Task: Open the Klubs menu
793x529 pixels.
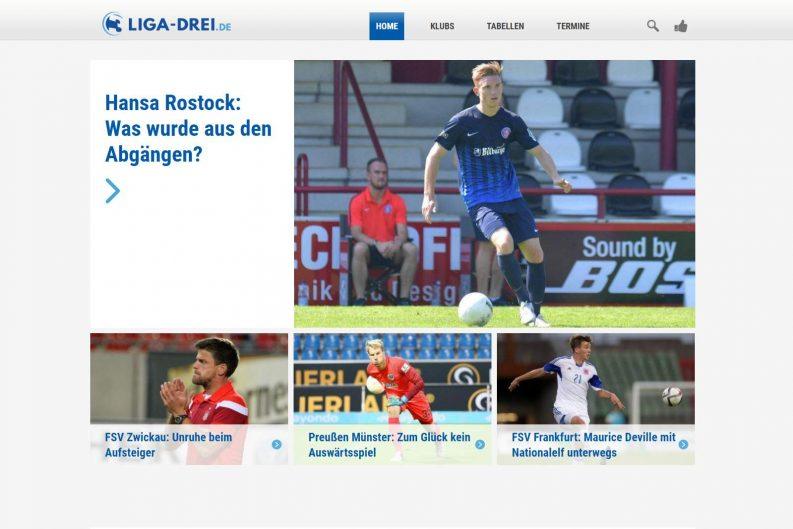Action: click(x=442, y=26)
